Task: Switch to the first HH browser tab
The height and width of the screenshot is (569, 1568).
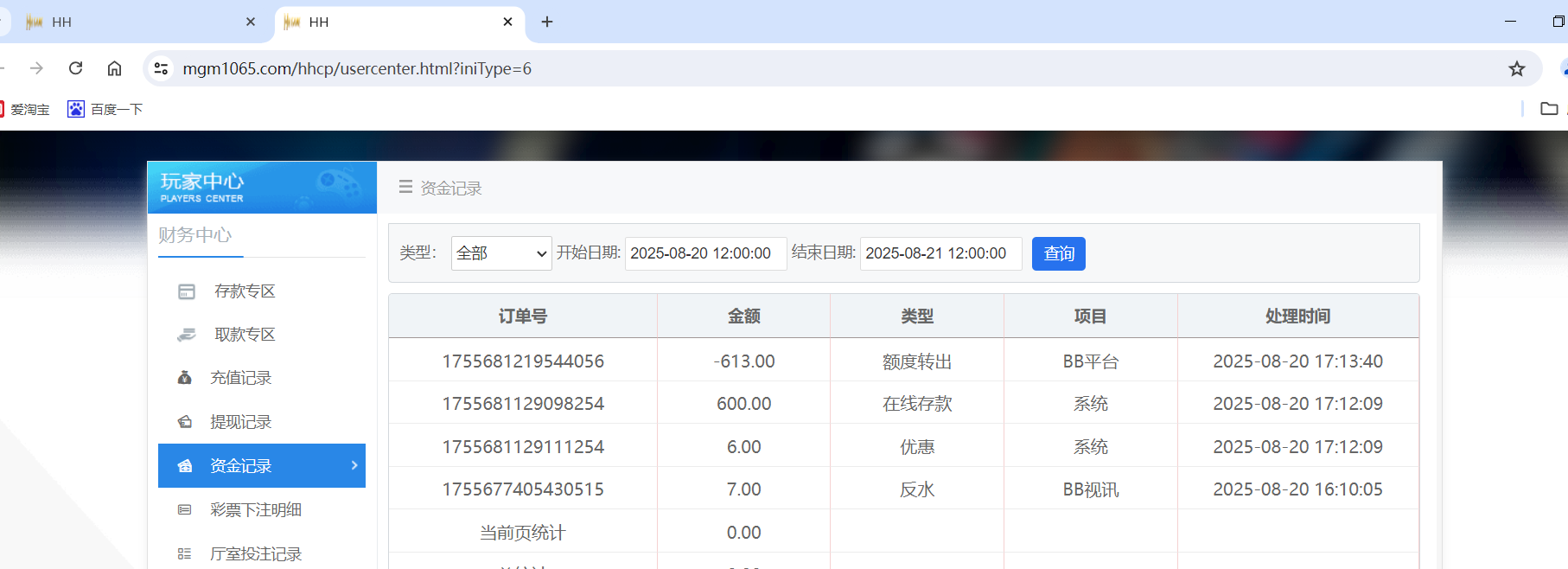Action: coord(130,22)
